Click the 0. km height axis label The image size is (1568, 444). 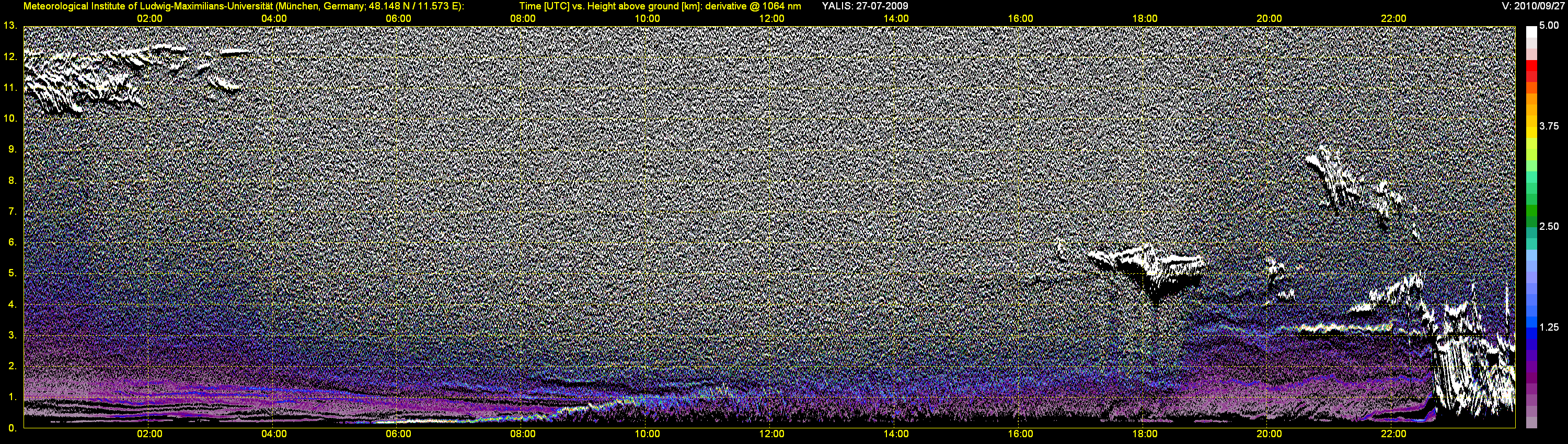coord(12,428)
